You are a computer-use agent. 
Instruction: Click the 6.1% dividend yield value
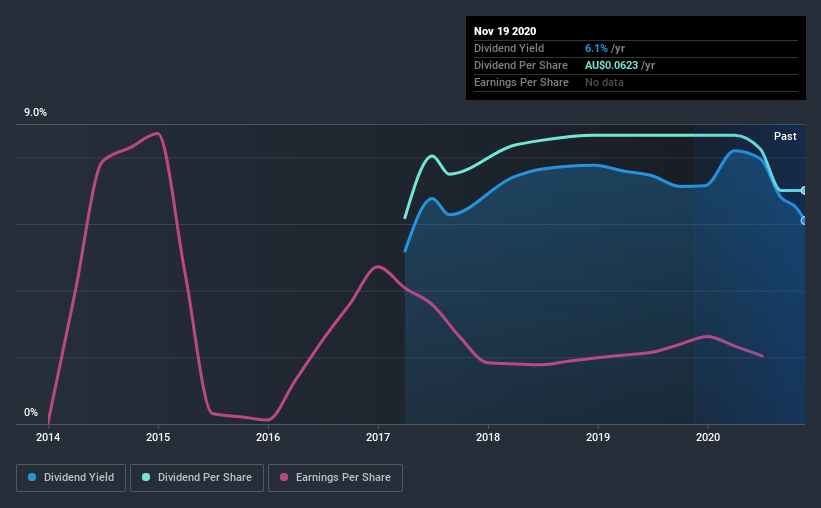596,48
